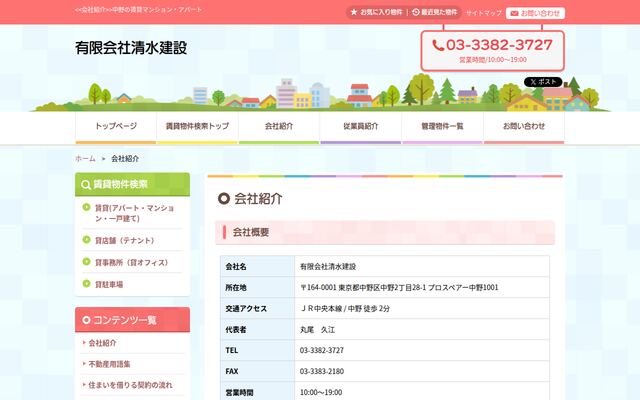
Task: Click the 有限会社清水建設 table cell
Action: click(422, 267)
